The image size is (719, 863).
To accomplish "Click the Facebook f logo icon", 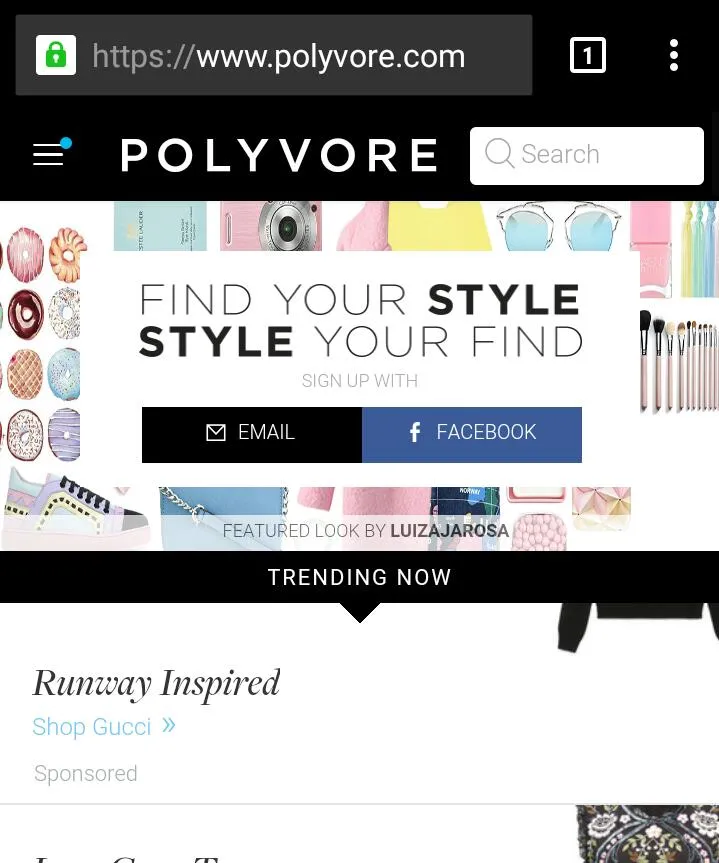I will (415, 433).
